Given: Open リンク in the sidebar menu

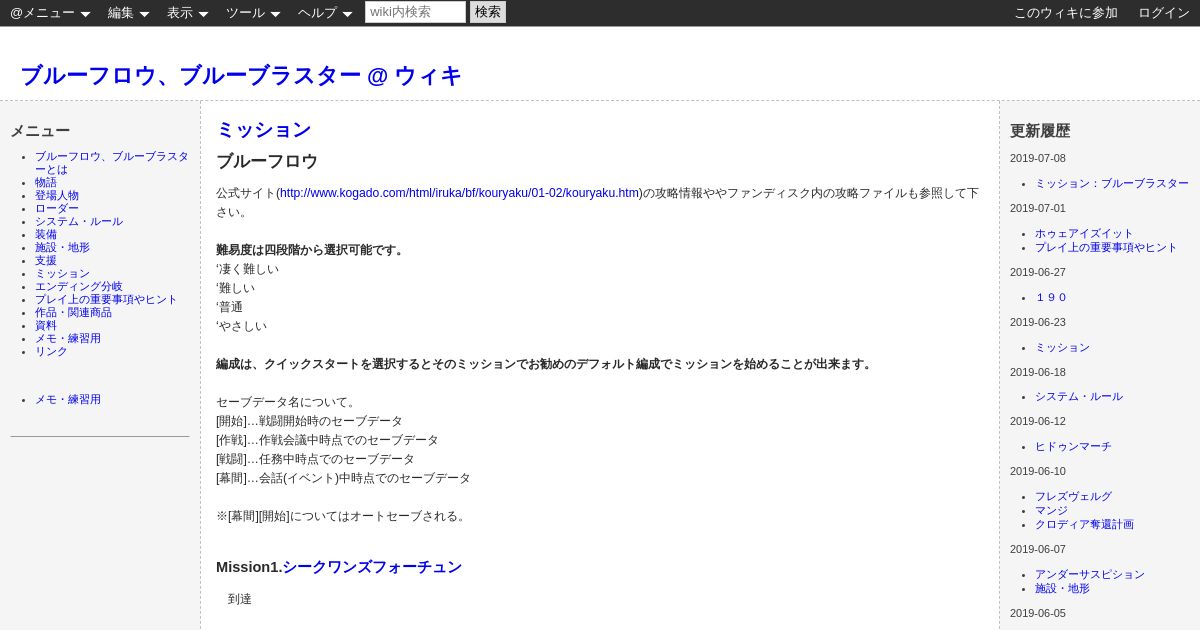Looking at the screenshot, I should coord(51,352).
